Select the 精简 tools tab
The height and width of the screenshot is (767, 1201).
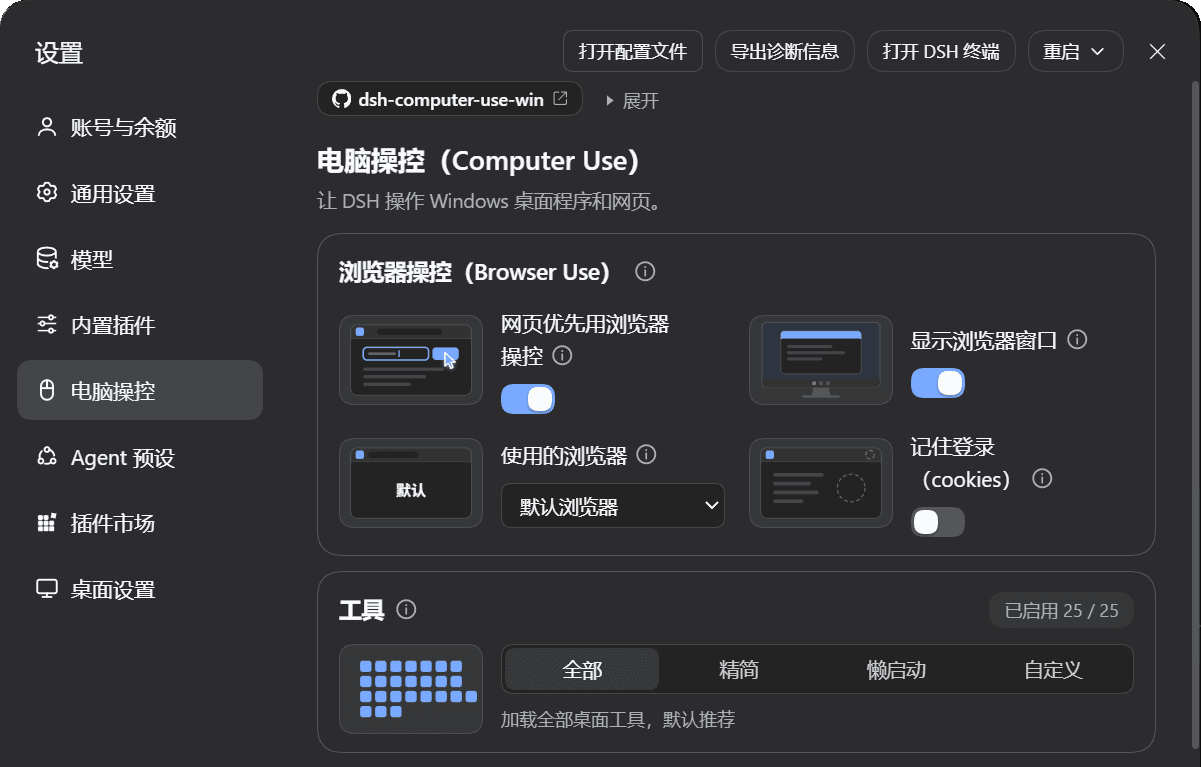click(739, 669)
